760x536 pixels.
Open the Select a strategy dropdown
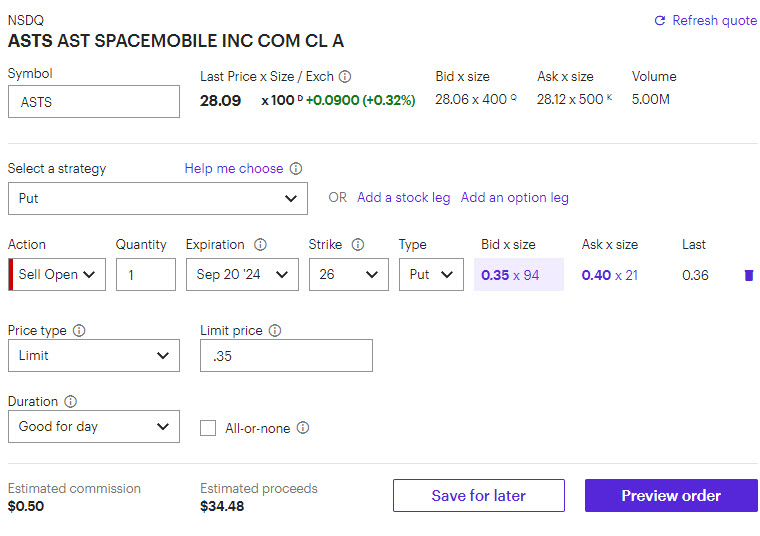coord(157,198)
